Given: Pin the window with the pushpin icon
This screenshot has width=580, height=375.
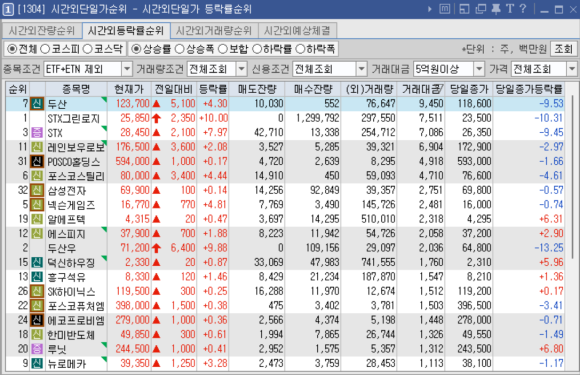Looking at the screenshot, I should 496,9.
